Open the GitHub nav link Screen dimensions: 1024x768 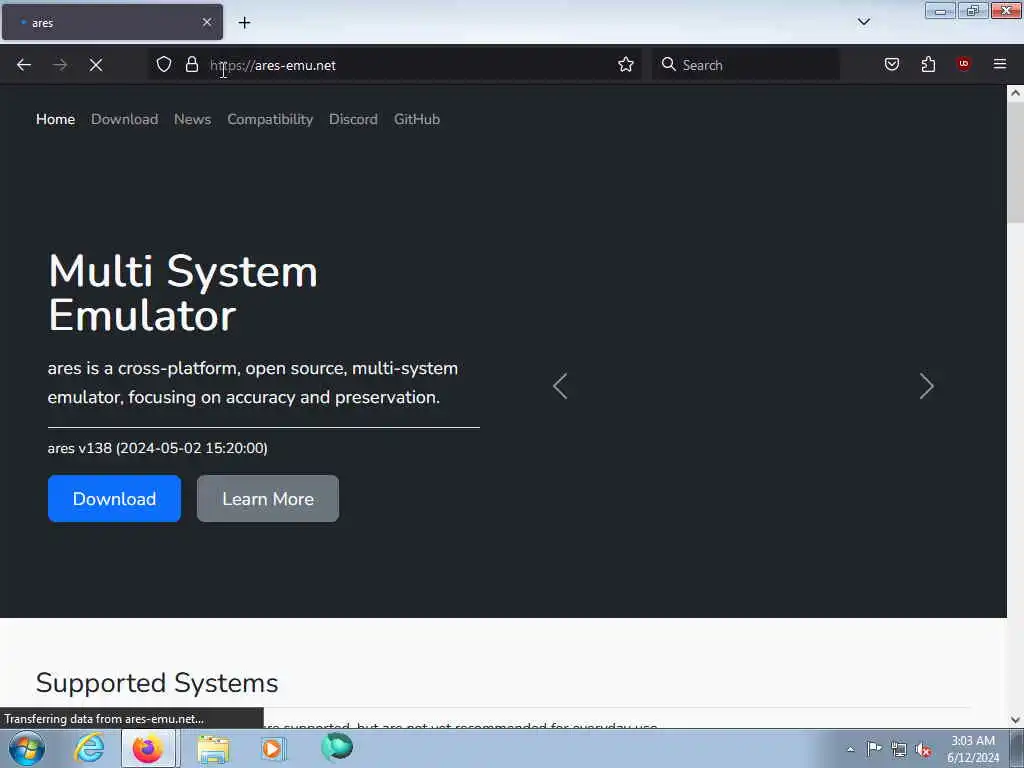[417, 120]
